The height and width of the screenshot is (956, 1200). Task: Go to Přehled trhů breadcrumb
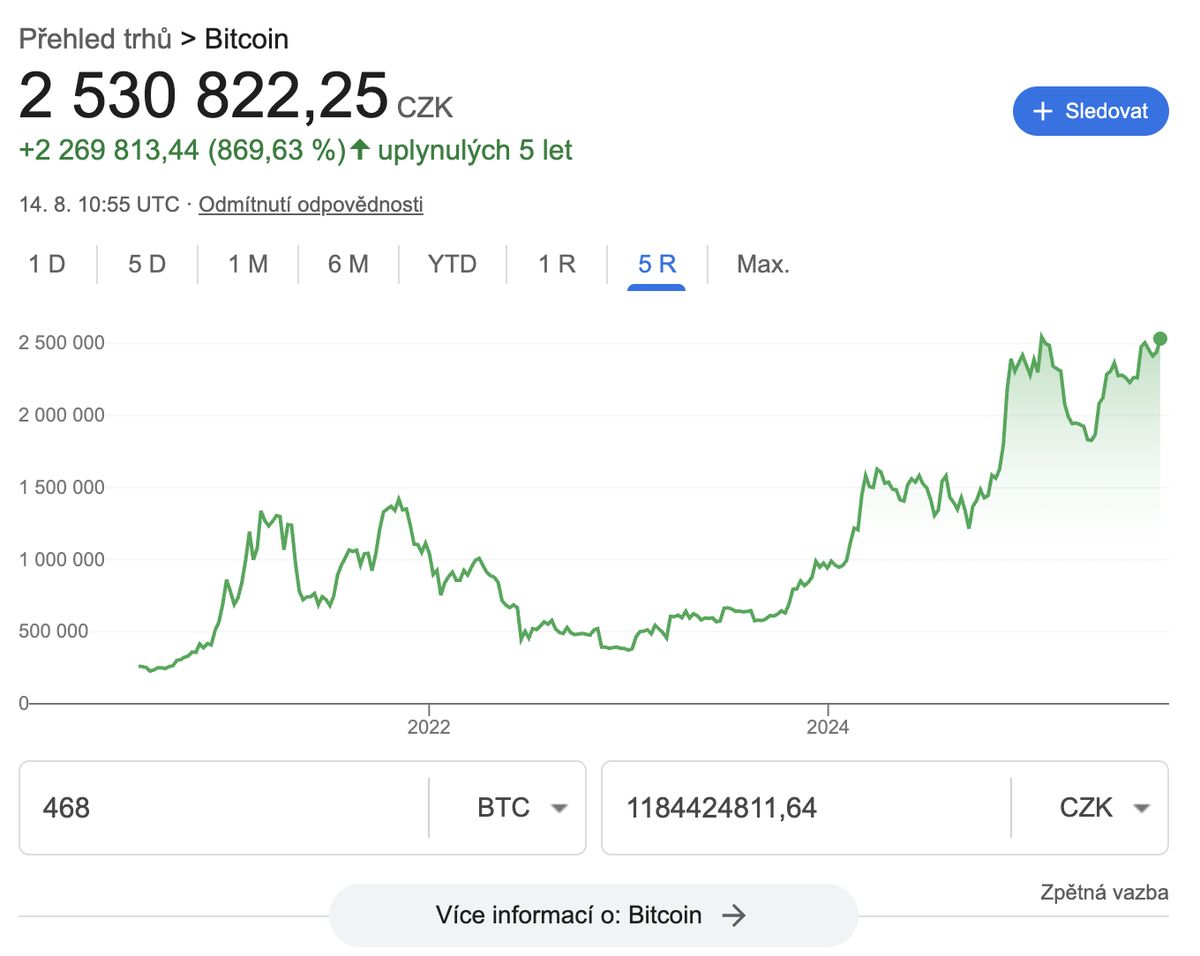coord(96,39)
